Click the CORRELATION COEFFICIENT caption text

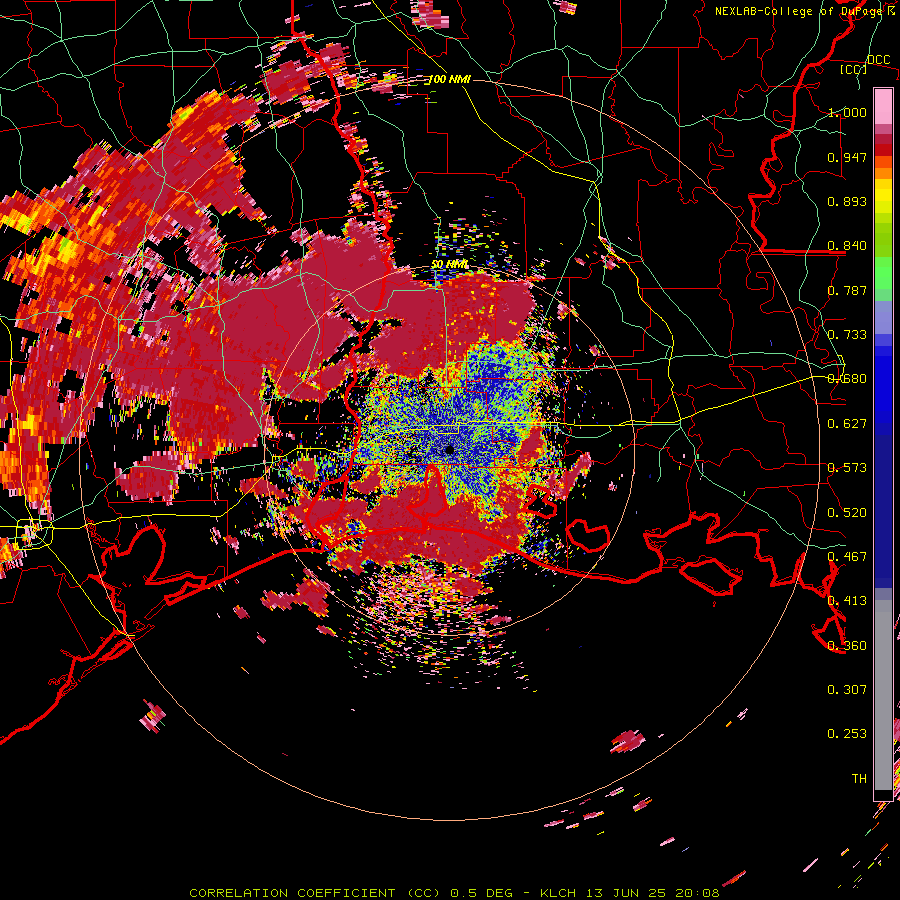click(x=292, y=893)
